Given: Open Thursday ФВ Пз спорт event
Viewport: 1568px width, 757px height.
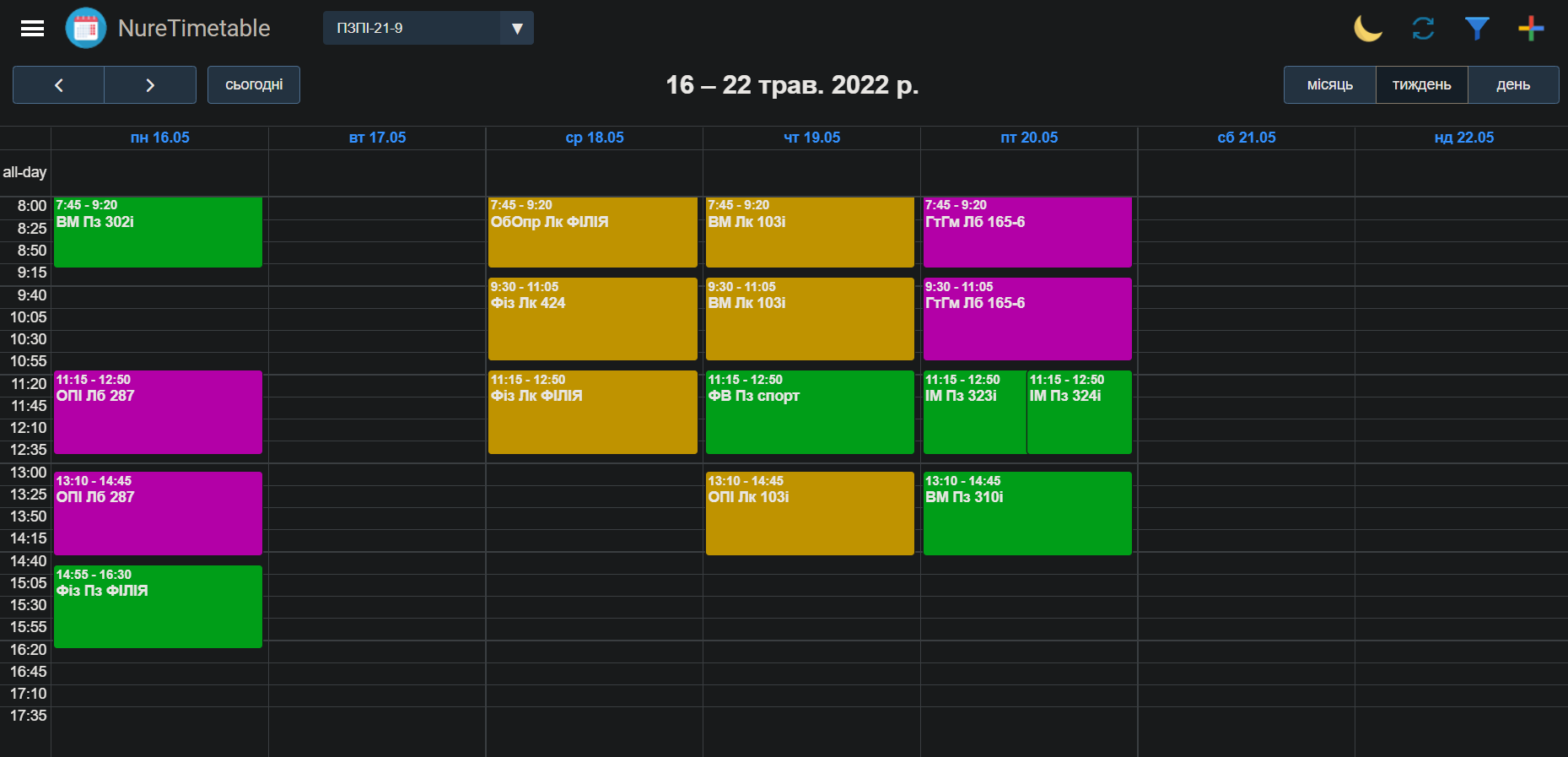Looking at the screenshot, I should (x=810, y=412).
